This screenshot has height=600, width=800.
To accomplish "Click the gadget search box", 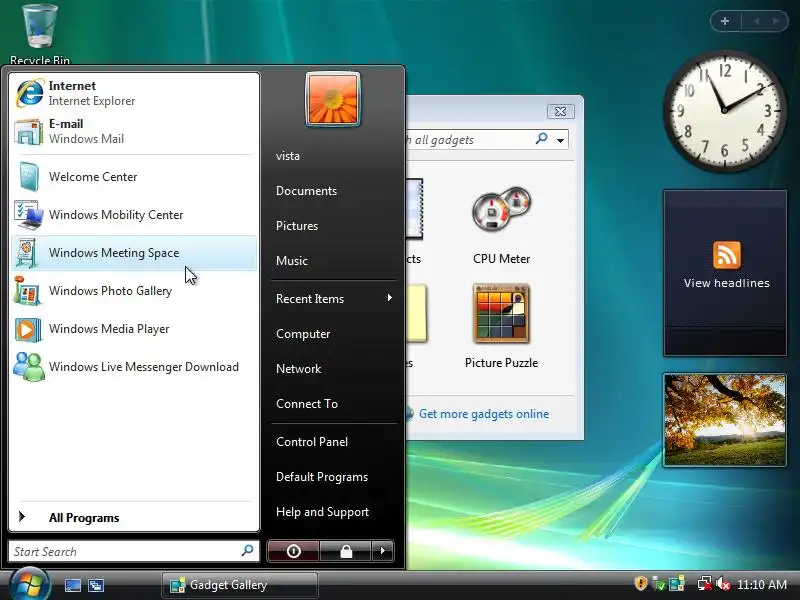I will click(x=469, y=140).
